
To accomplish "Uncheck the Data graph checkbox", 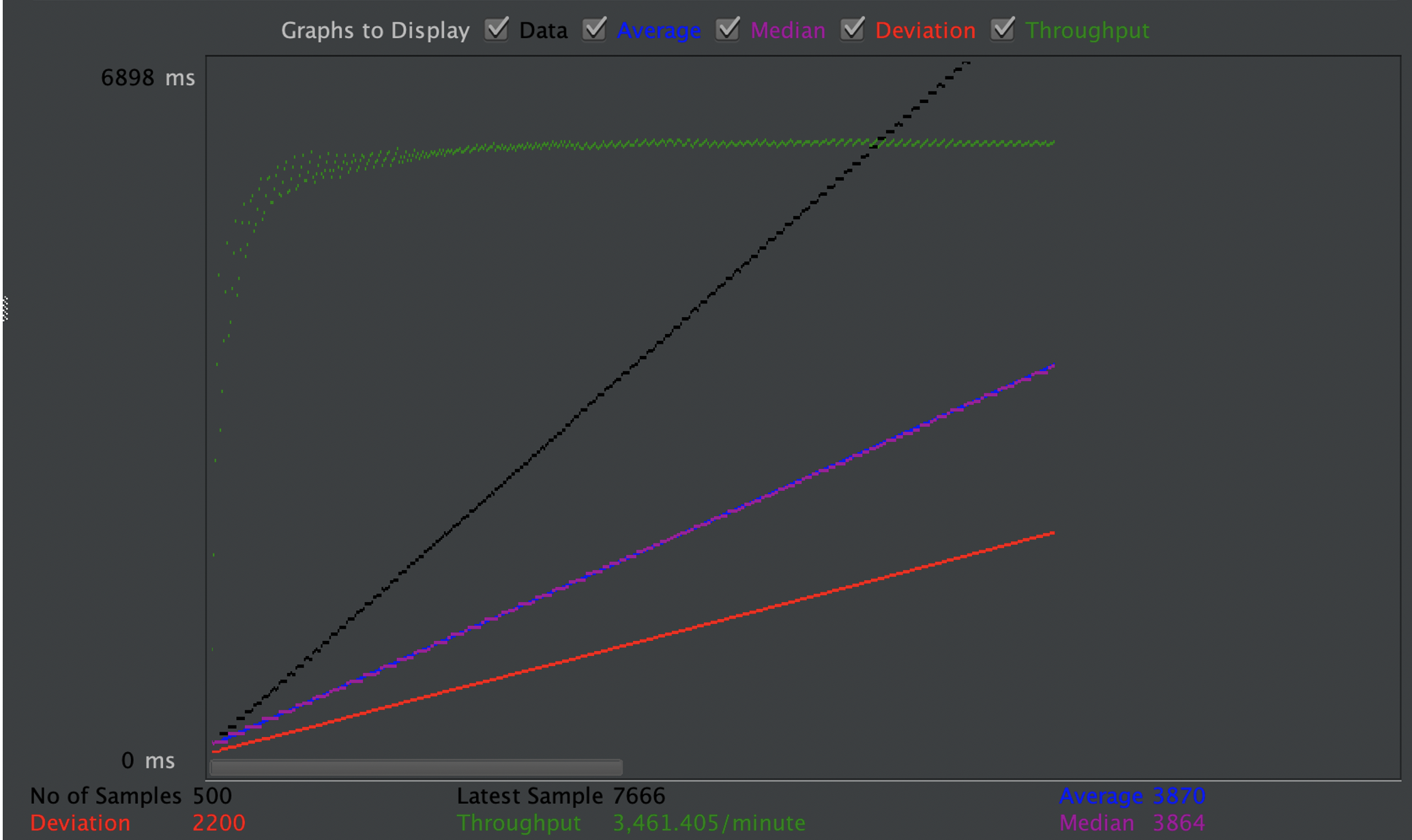I will click(x=496, y=29).
